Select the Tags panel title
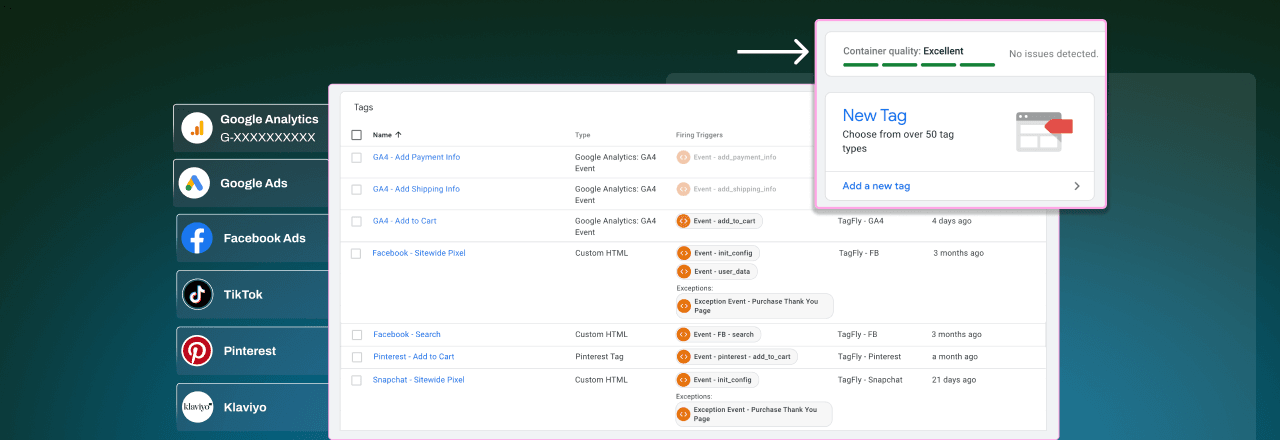 [x=363, y=107]
